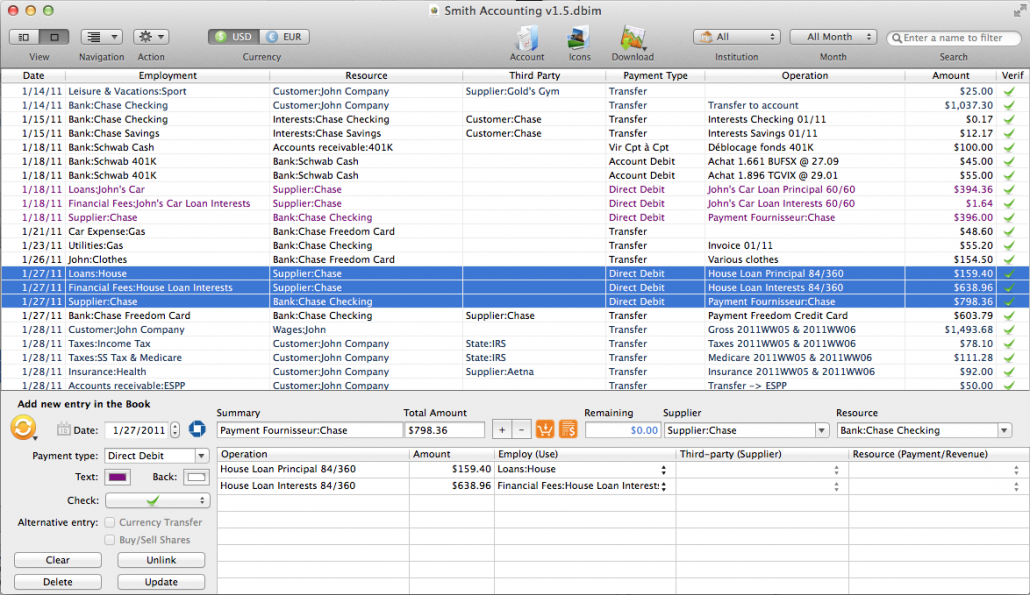Select the Customer:John Company Wages row

point(515,330)
